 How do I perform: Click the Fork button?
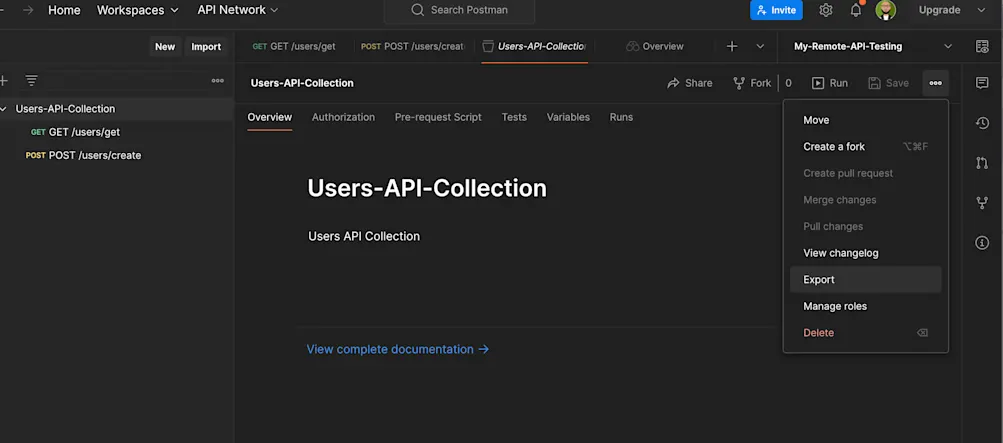click(752, 83)
